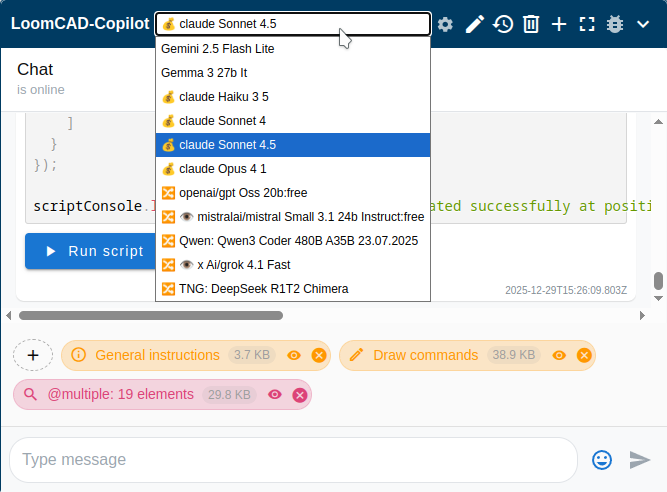Click info icon on General instructions
Viewport: 667px width, 492px height.
pos(79,355)
